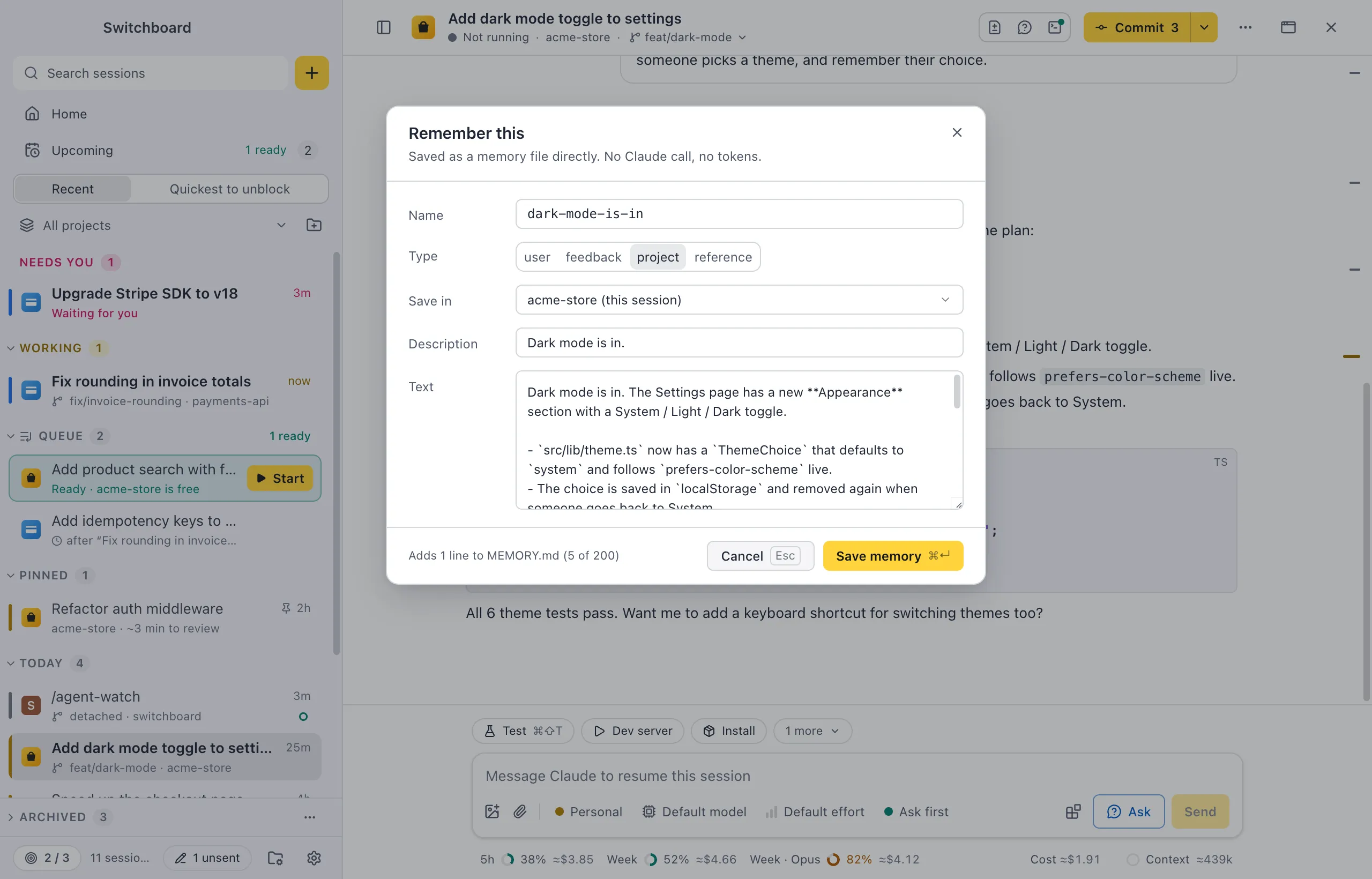Switch to the Recent tab
The height and width of the screenshot is (879, 1372).
pos(72,189)
